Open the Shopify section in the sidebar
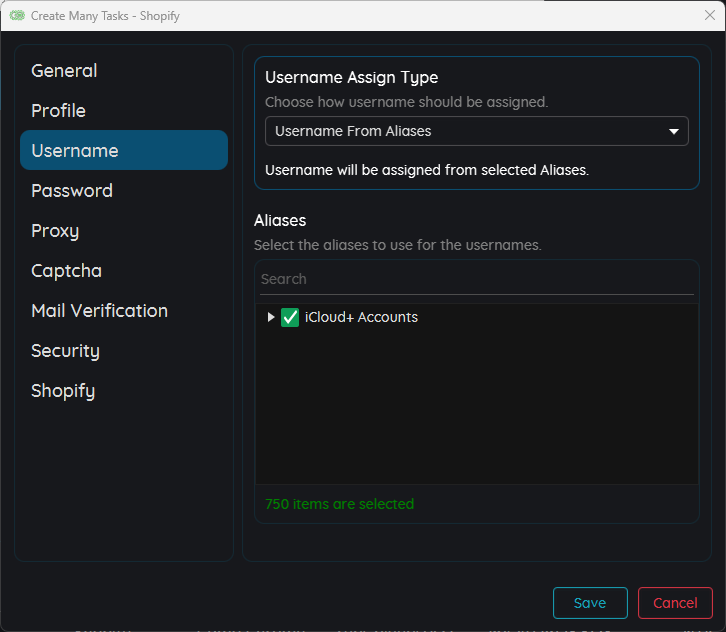 (x=63, y=391)
